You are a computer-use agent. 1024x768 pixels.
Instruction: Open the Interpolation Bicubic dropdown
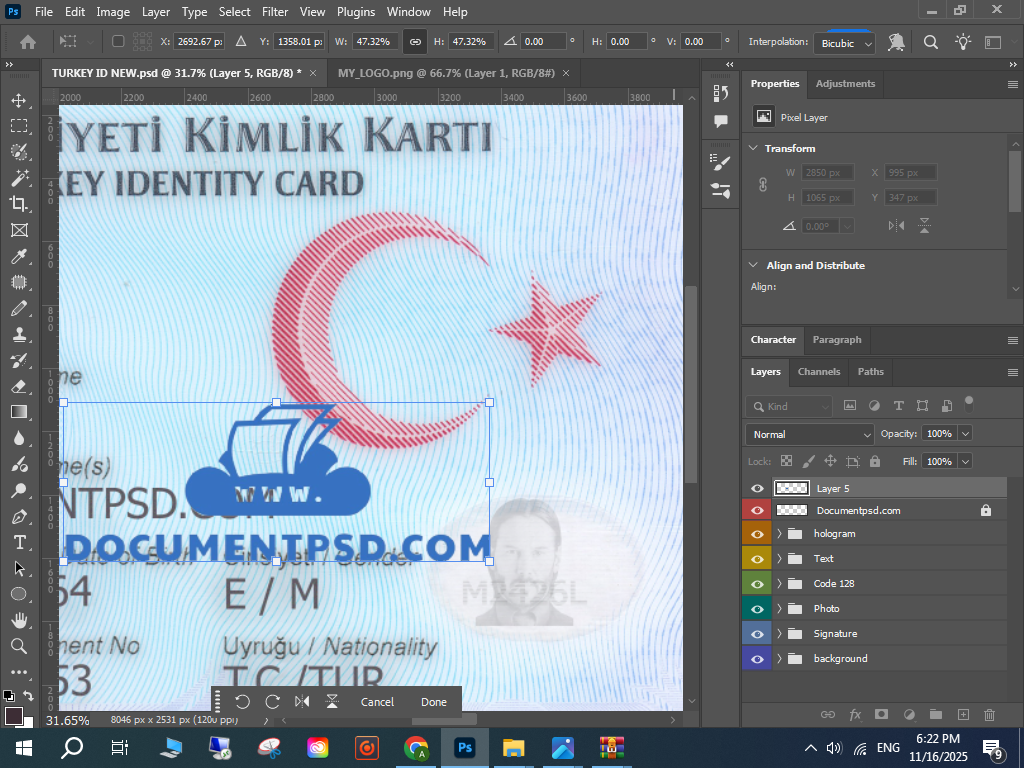845,43
